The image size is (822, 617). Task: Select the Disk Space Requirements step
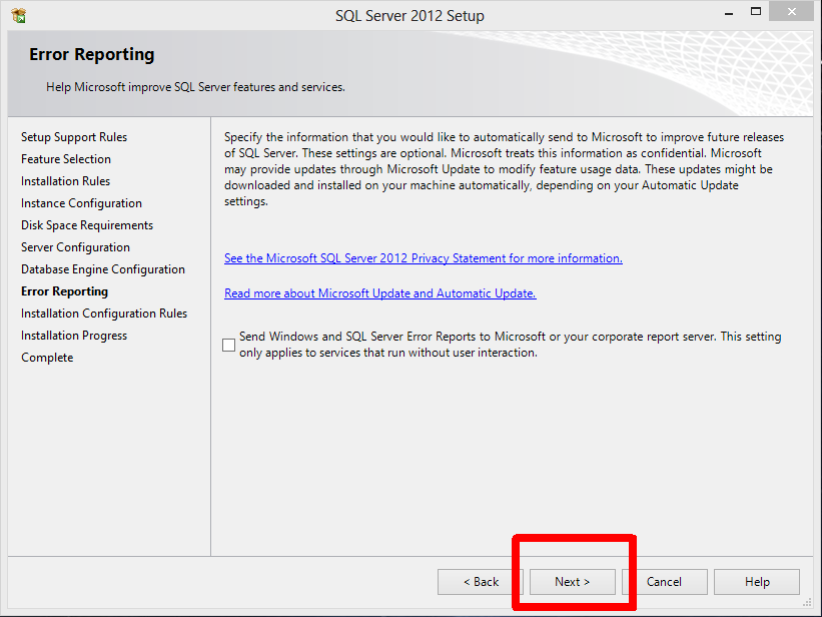coord(87,225)
